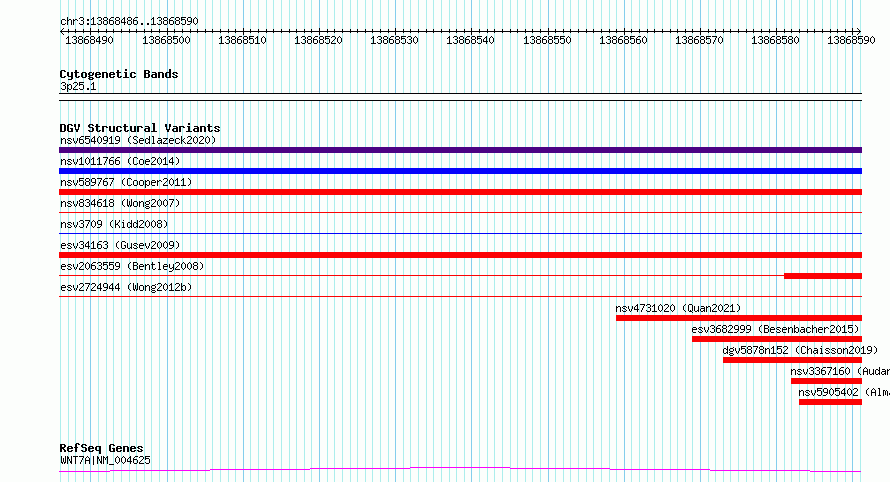Viewport: 890px width, 482px height.
Task: Click the red nsv5905402 variant bar
Action: click(x=830, y=402)
